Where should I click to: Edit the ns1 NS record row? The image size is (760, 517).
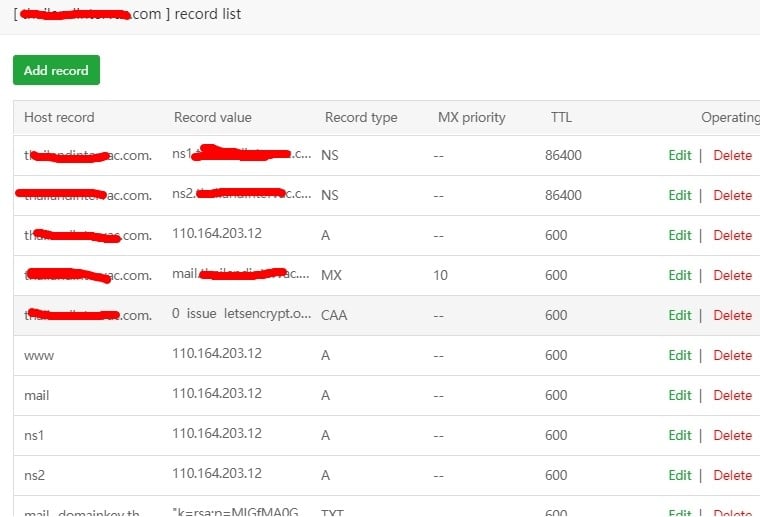[x=680, y=155]
